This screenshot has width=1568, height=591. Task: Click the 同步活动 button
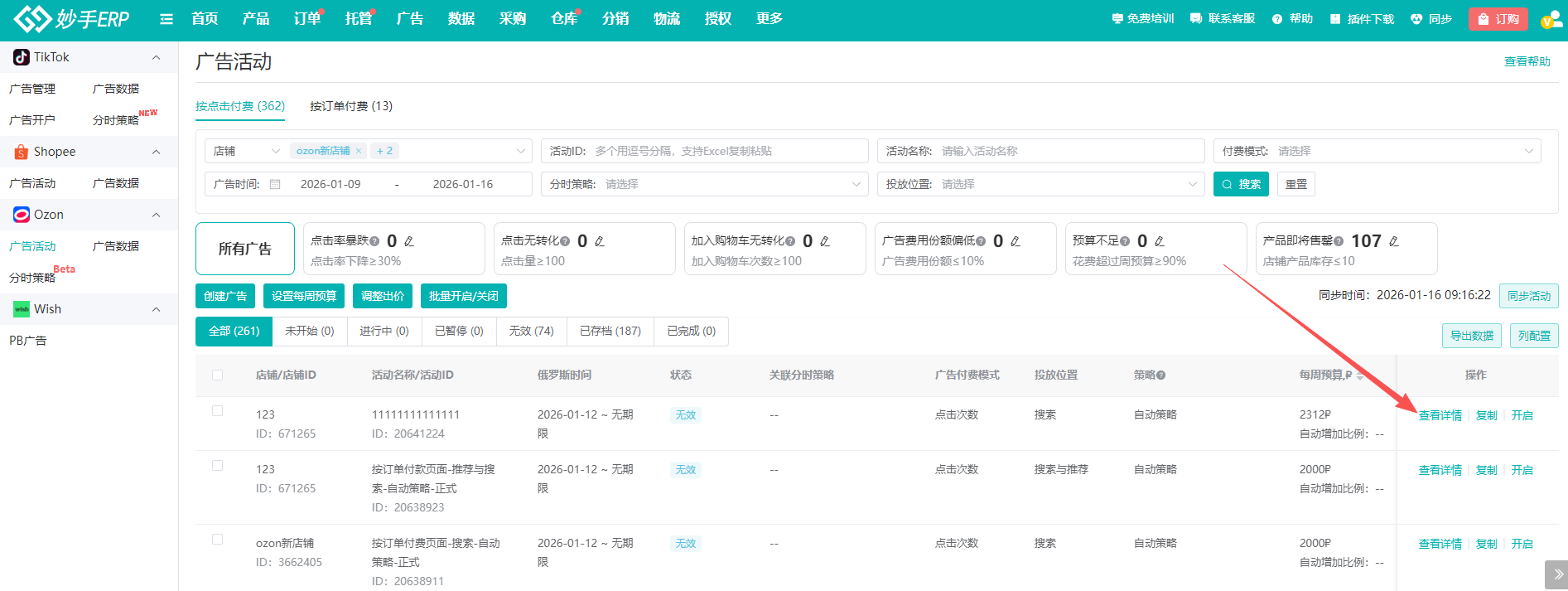click(x=1529, y=296)
